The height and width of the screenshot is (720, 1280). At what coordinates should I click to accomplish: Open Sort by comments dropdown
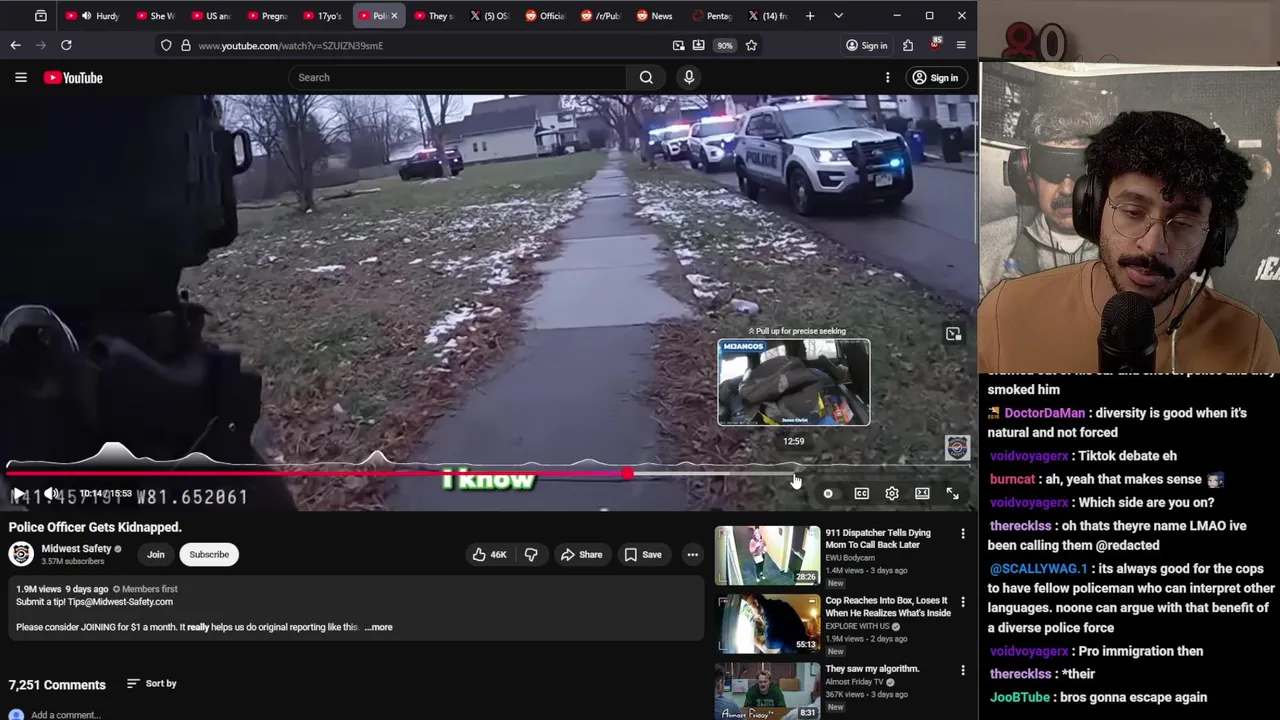(x=151, y=683)
